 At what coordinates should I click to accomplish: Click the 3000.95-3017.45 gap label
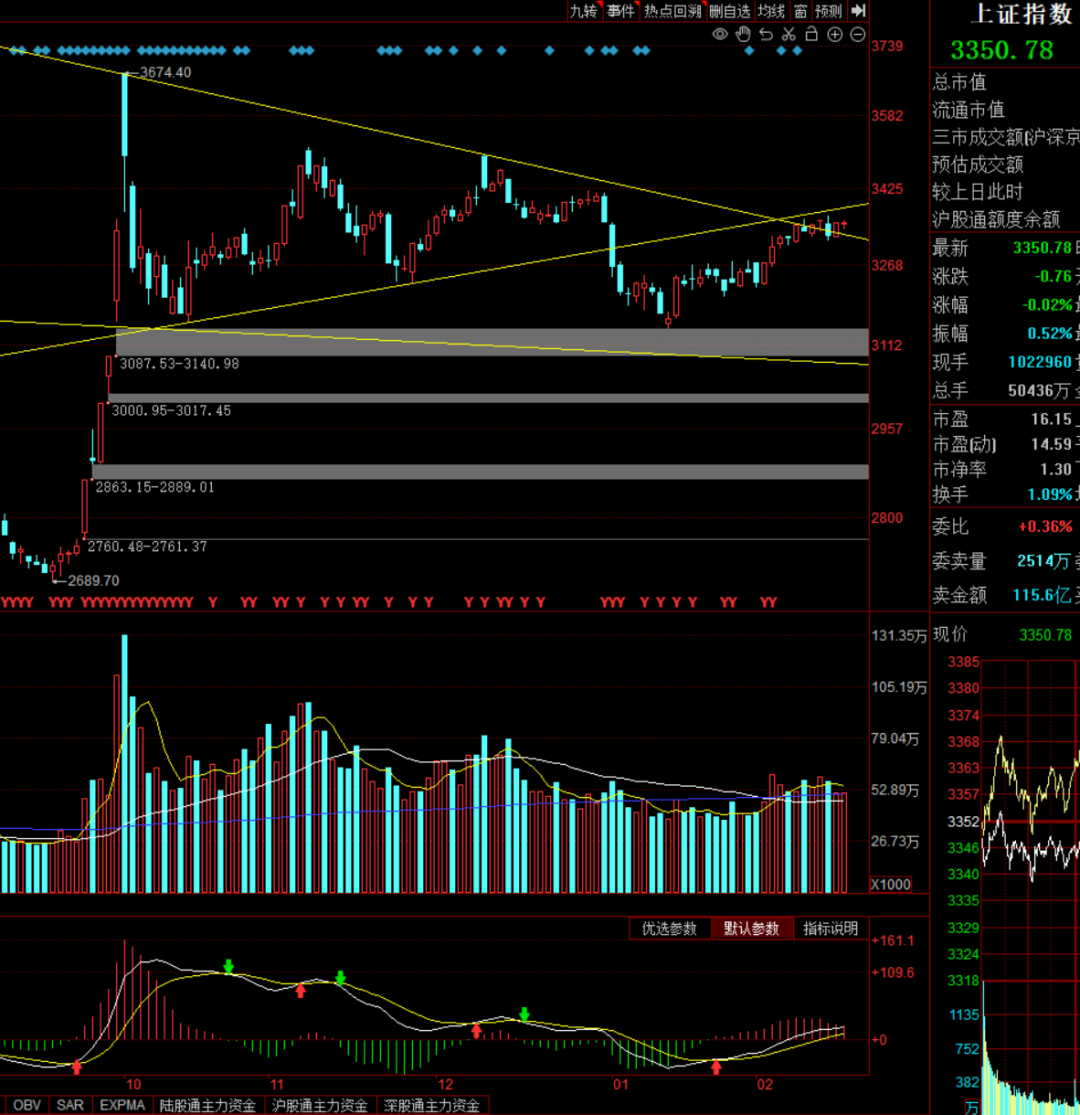[171, 410]
